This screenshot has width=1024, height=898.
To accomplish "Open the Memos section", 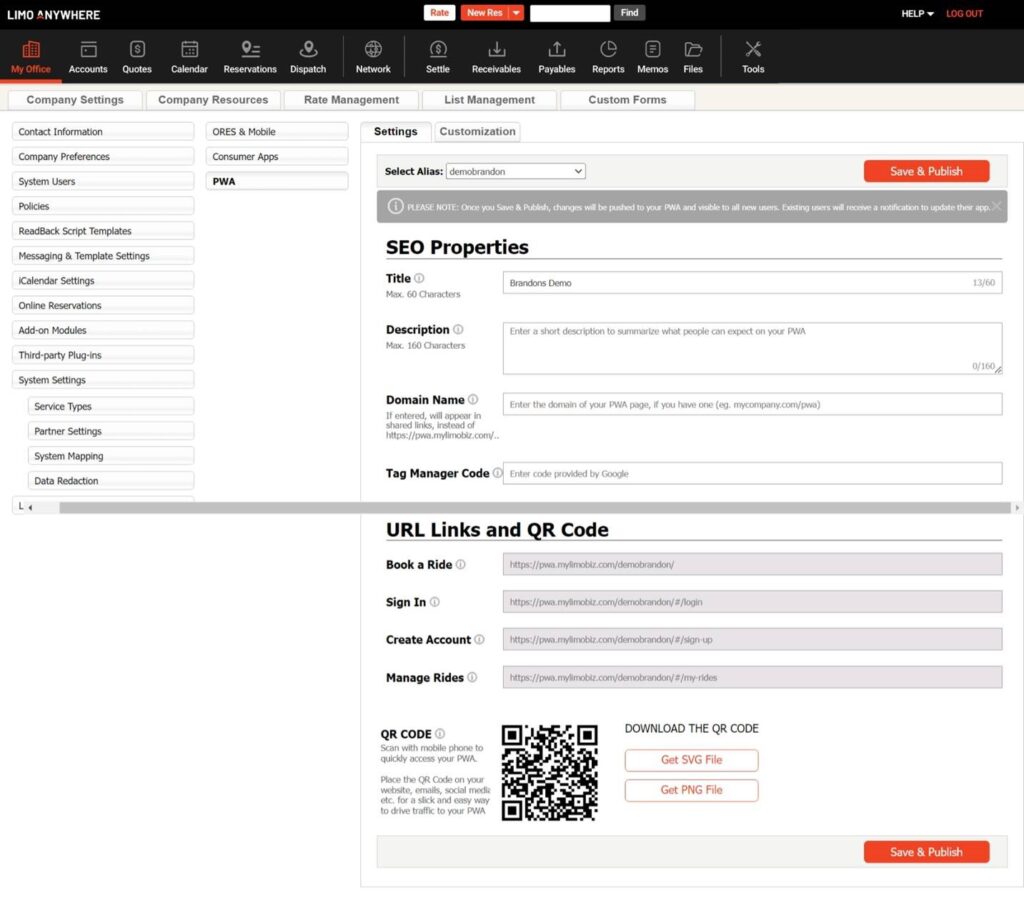I will pyautogui.click(x=652, y=57).
